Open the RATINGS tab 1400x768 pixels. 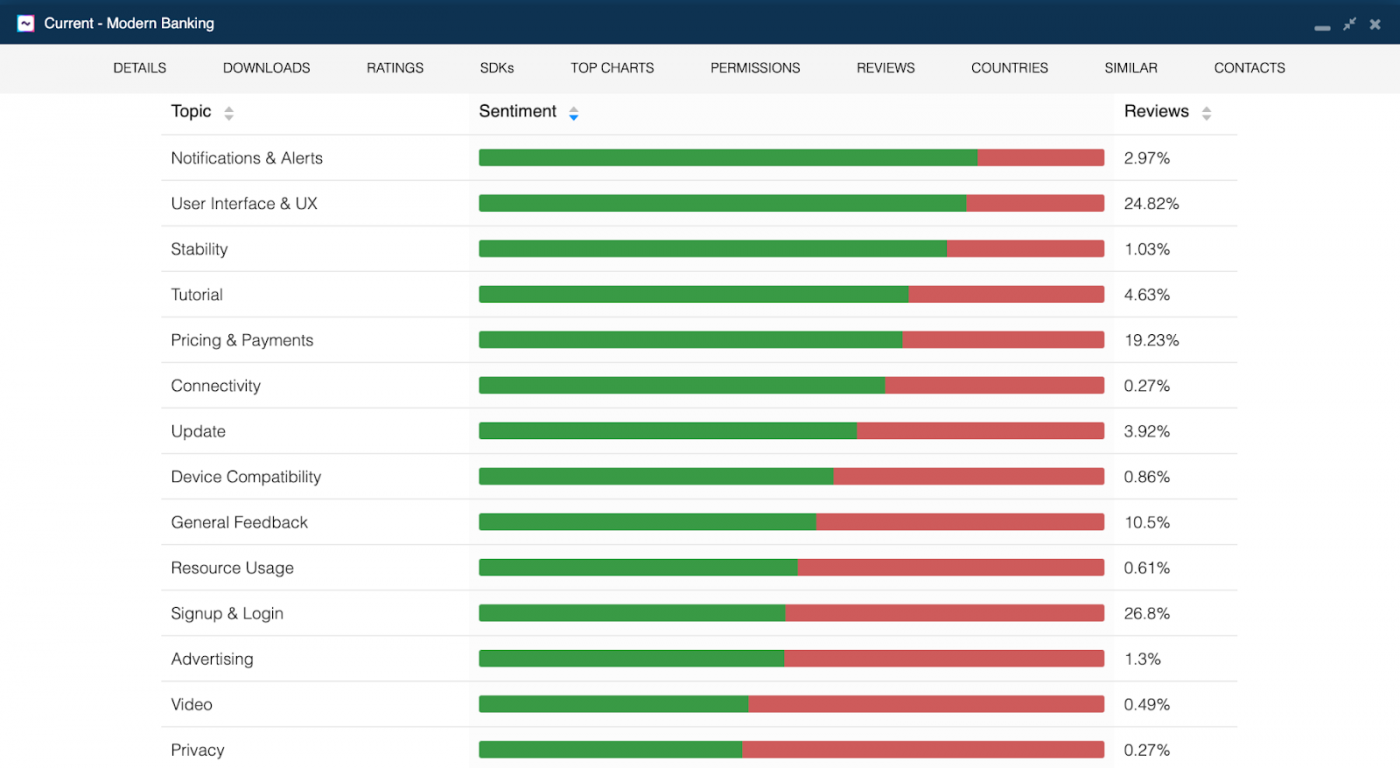(395, 67)
